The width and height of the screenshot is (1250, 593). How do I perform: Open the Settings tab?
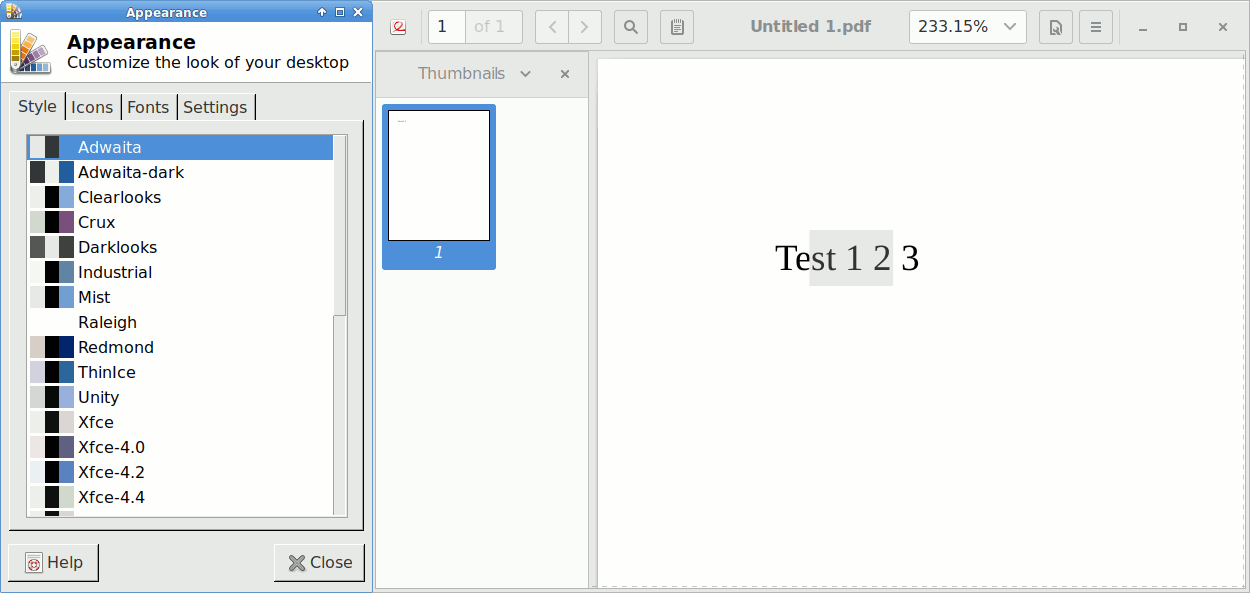click(x=215, y=107)
